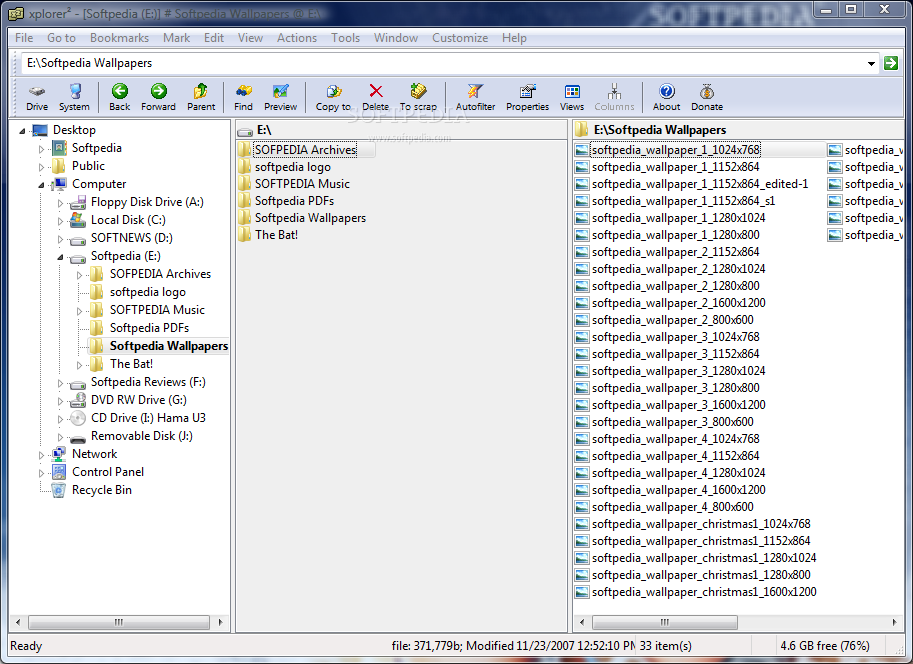Select softpedia_wallpaper_3_800x600 file
This screenshot has width=913, height=664.
[x=673, y=422]
